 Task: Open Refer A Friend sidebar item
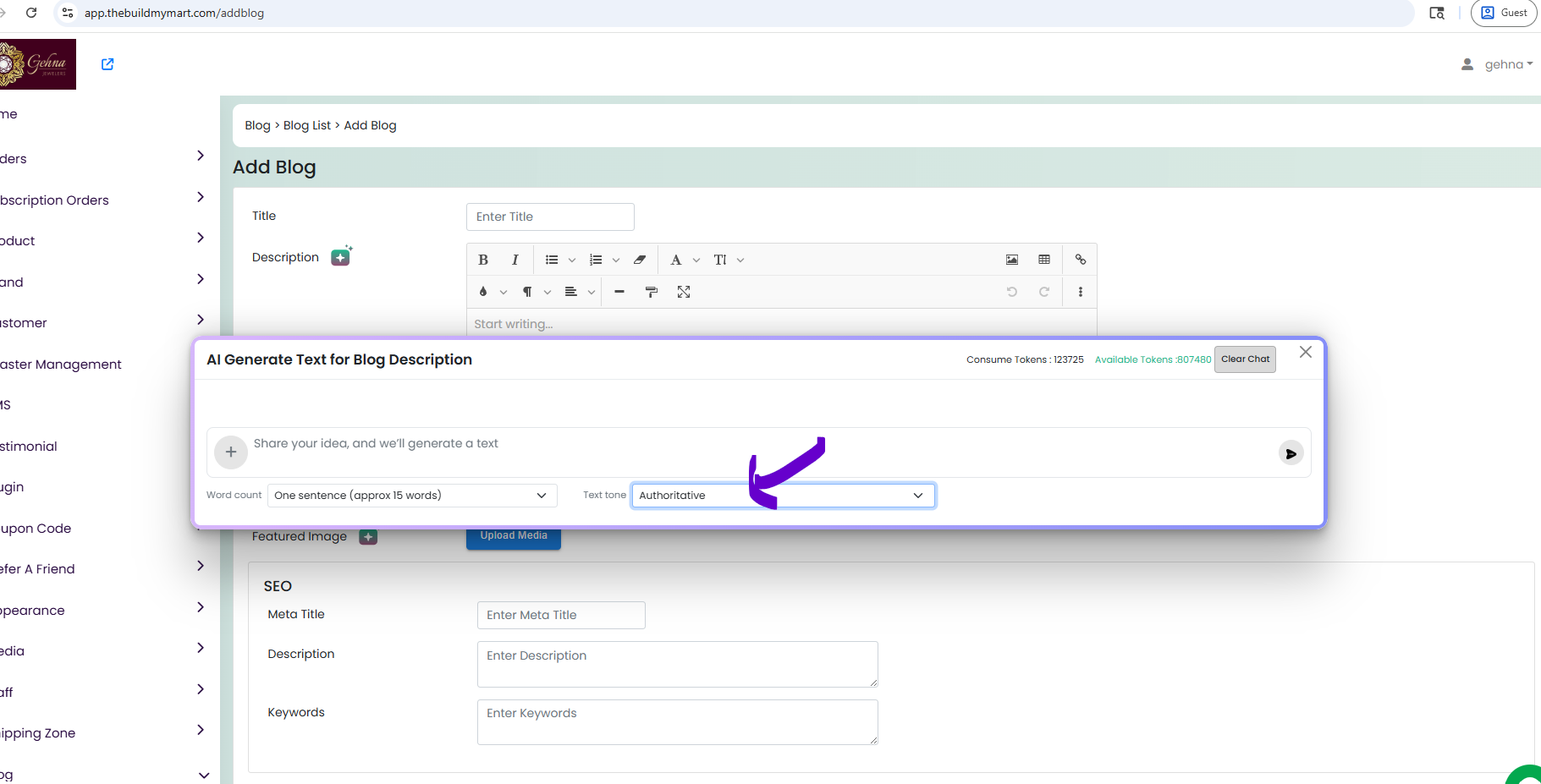[x=37, y=569]
